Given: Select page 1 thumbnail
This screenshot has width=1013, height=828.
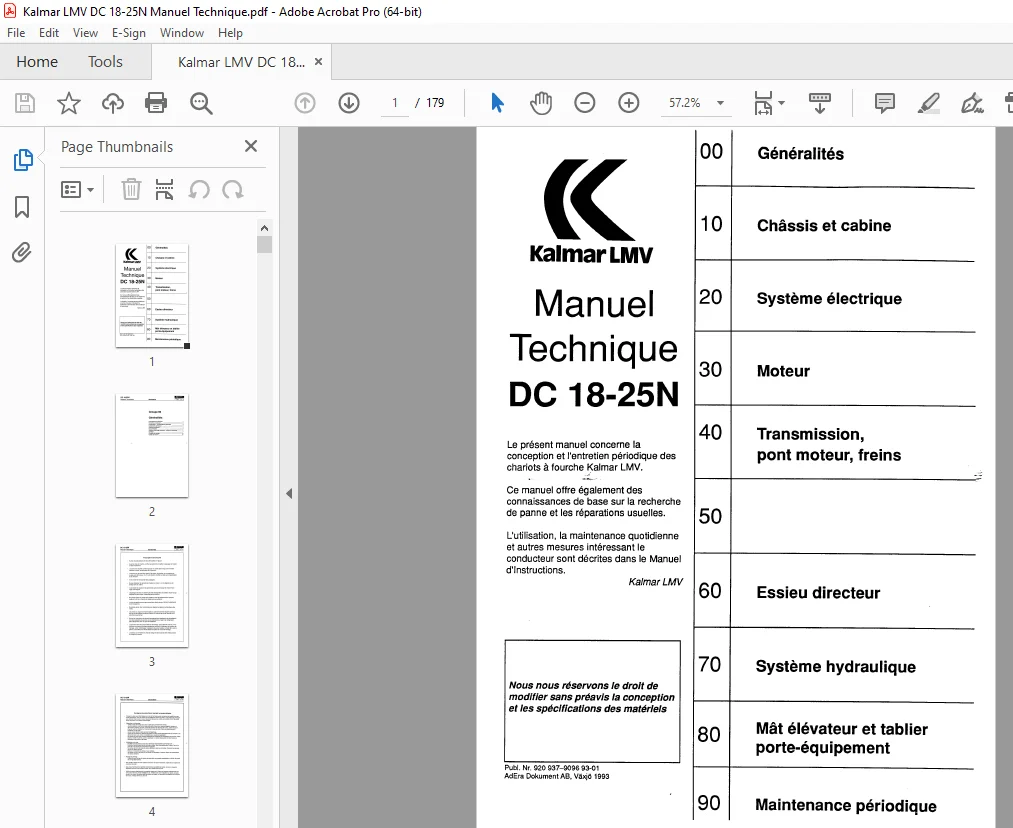Looking at the screenshot, I should point(152,296).
